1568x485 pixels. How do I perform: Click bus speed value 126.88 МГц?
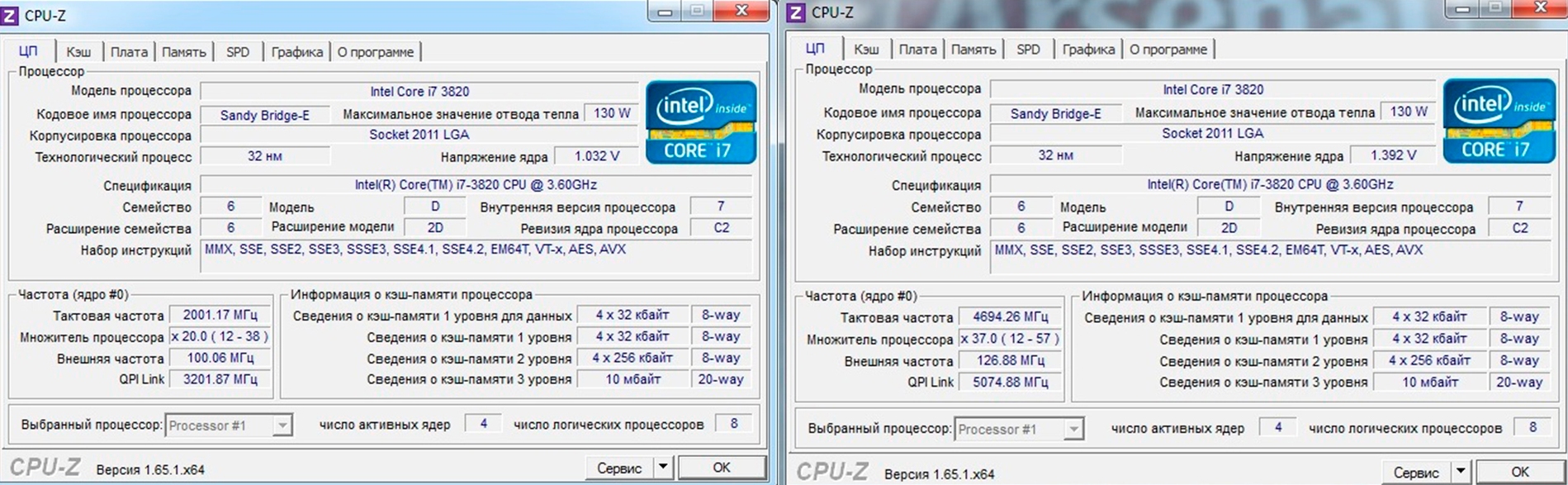pos(1010,360)
